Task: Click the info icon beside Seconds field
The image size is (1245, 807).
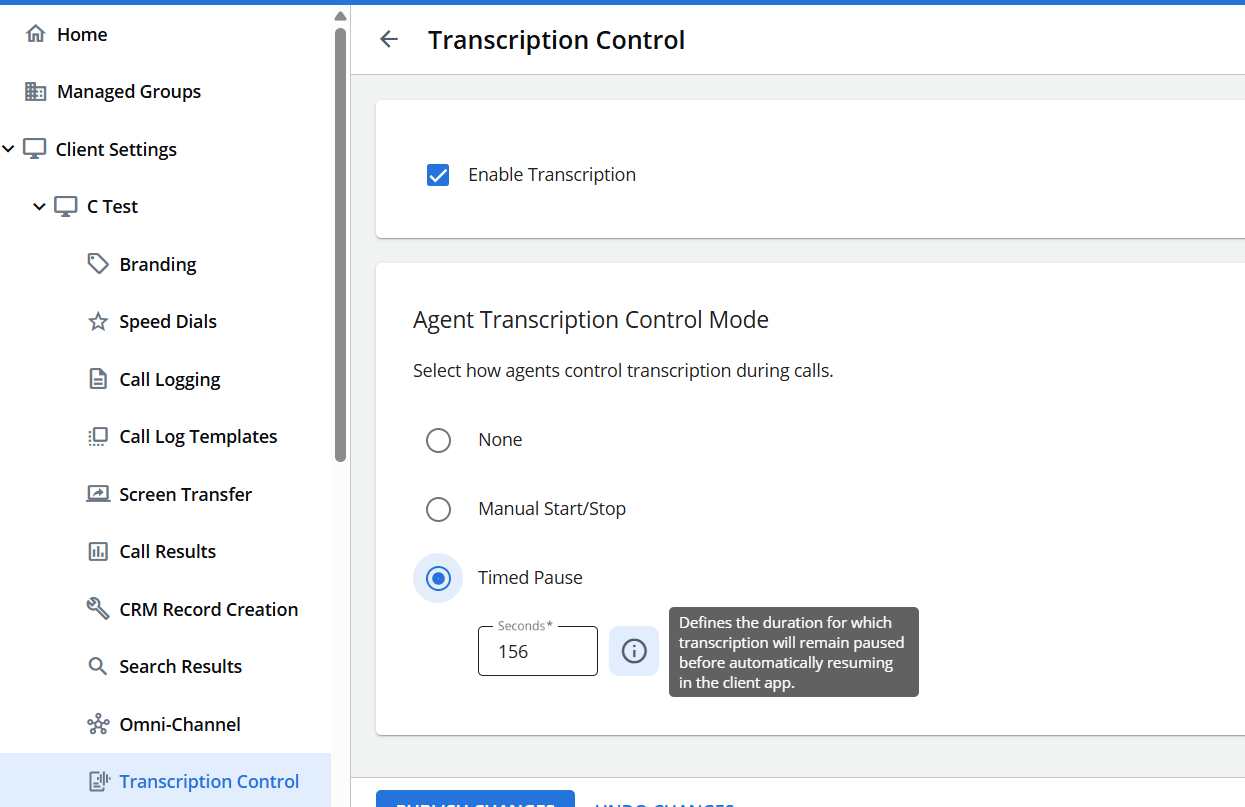Action: (x=634, y=651)
